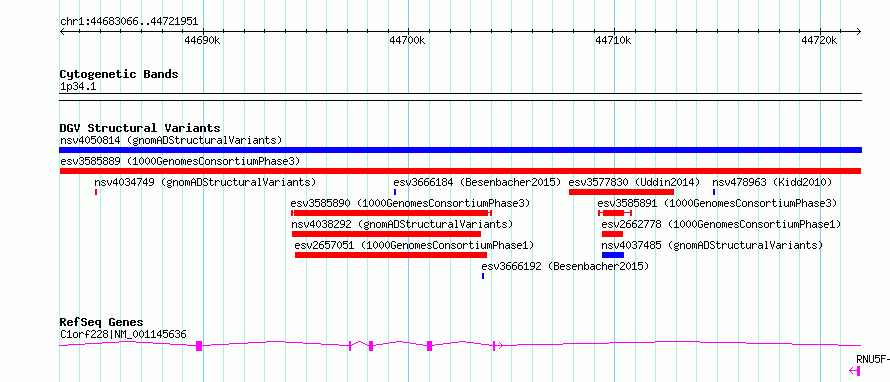Image resolution: width=890 pixels, height=382 pixels.
Task: Click the Cytogenetic Bands track title
Action: (x=119, y=74)
